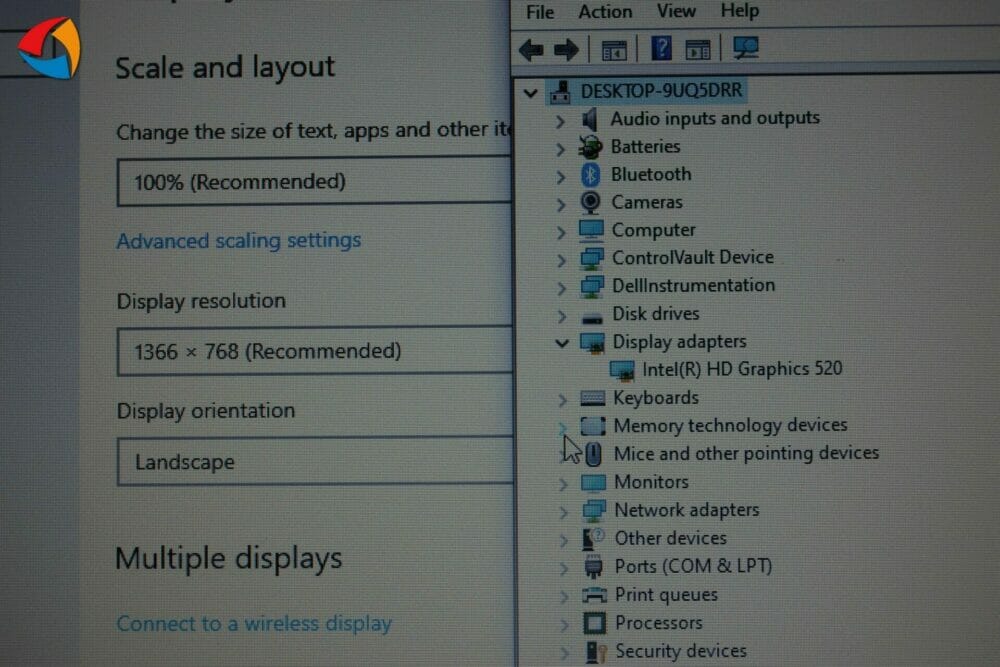
Task: Open the File menu in Device Manager
Action: pos(540,12)
